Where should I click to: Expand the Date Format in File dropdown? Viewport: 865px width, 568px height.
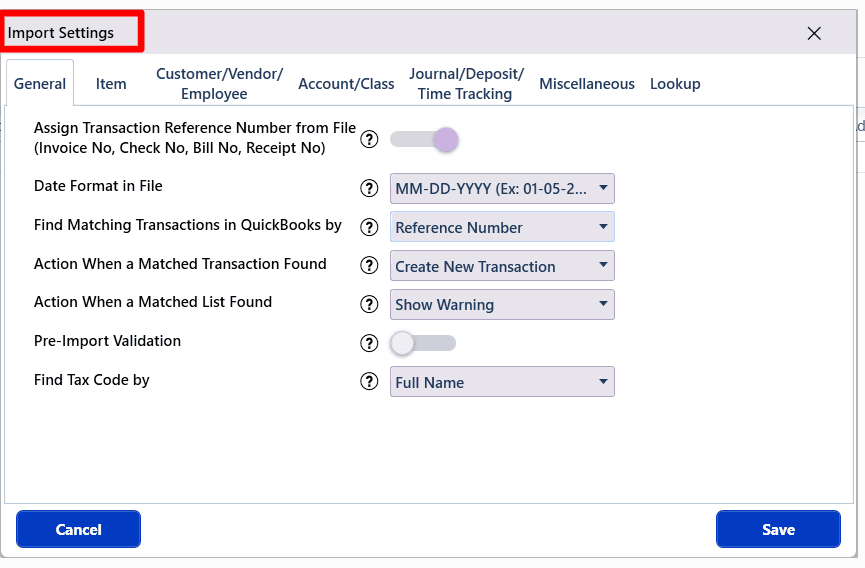click(502, 188)
